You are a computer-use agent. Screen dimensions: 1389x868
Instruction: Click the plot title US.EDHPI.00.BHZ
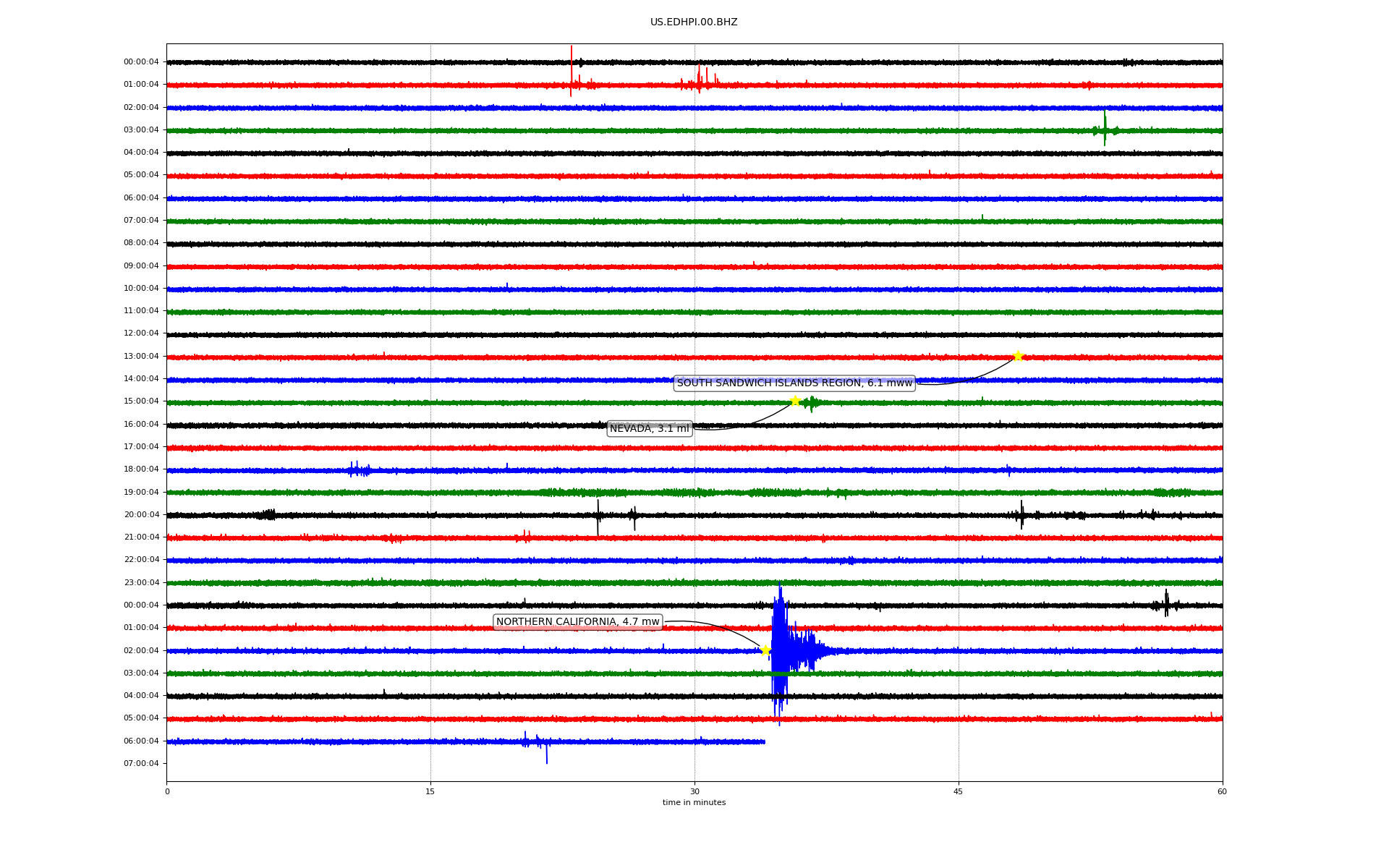click(x=694, y=22)
